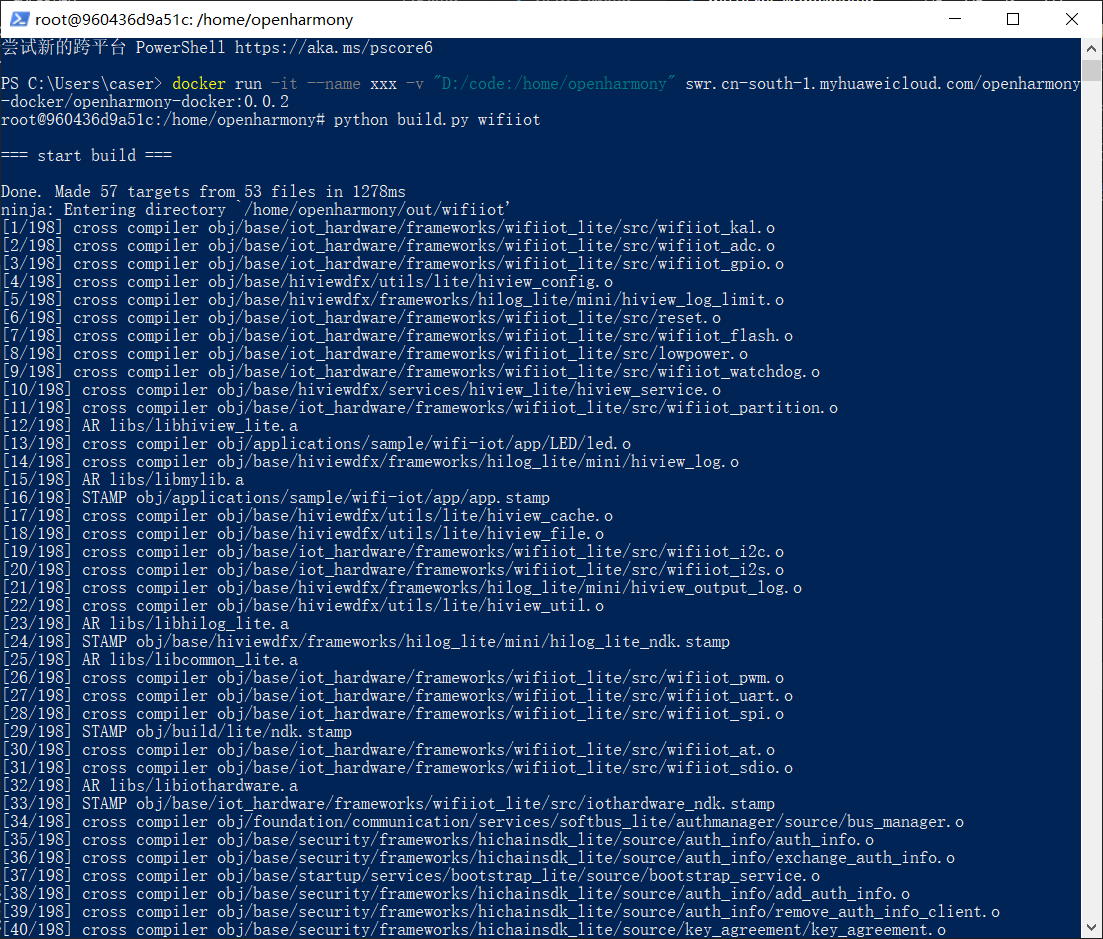
Task: Click the [27/198] wifiiot_uart.o line
Action: pos(397,696)
